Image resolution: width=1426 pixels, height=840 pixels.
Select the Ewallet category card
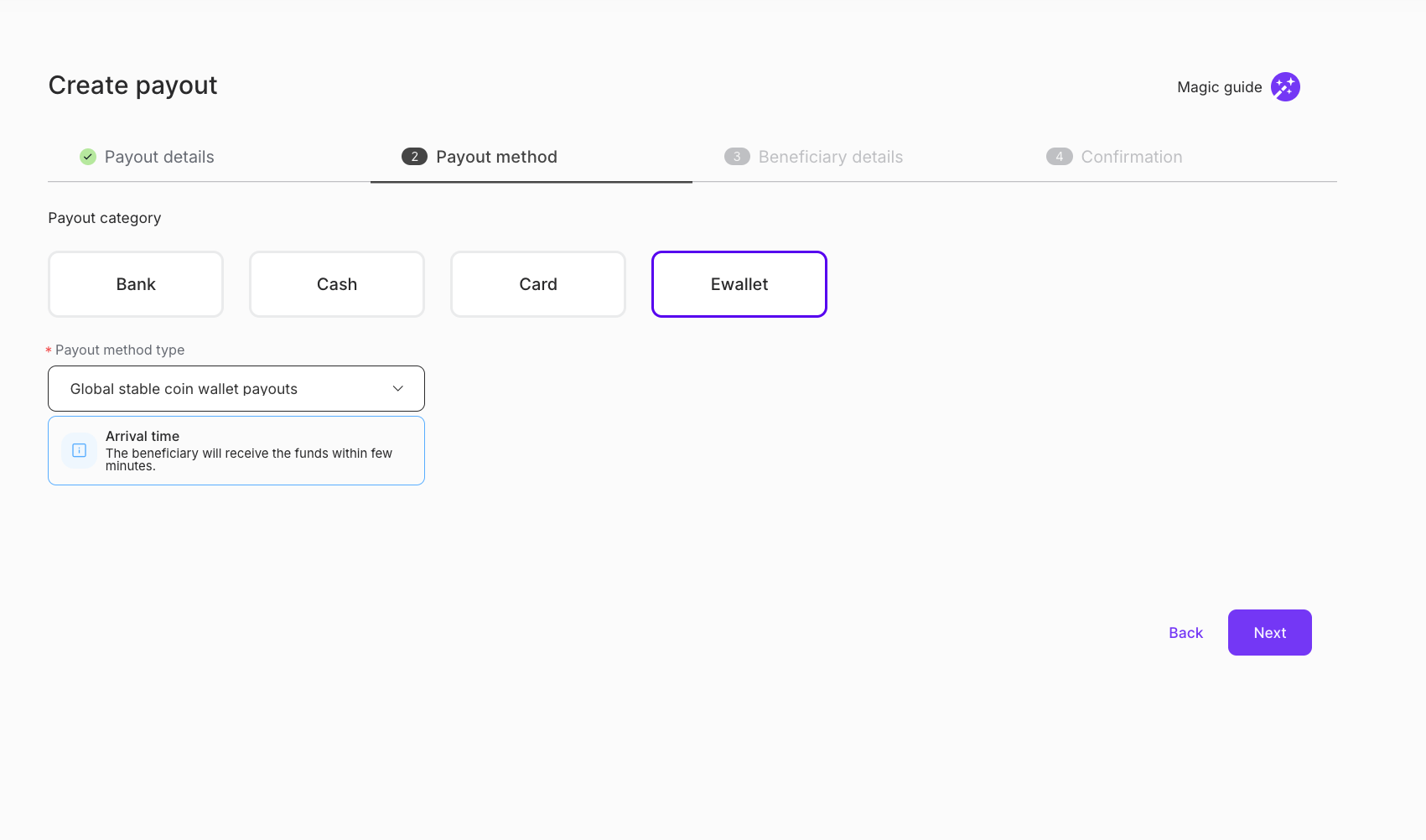(739, 283)
